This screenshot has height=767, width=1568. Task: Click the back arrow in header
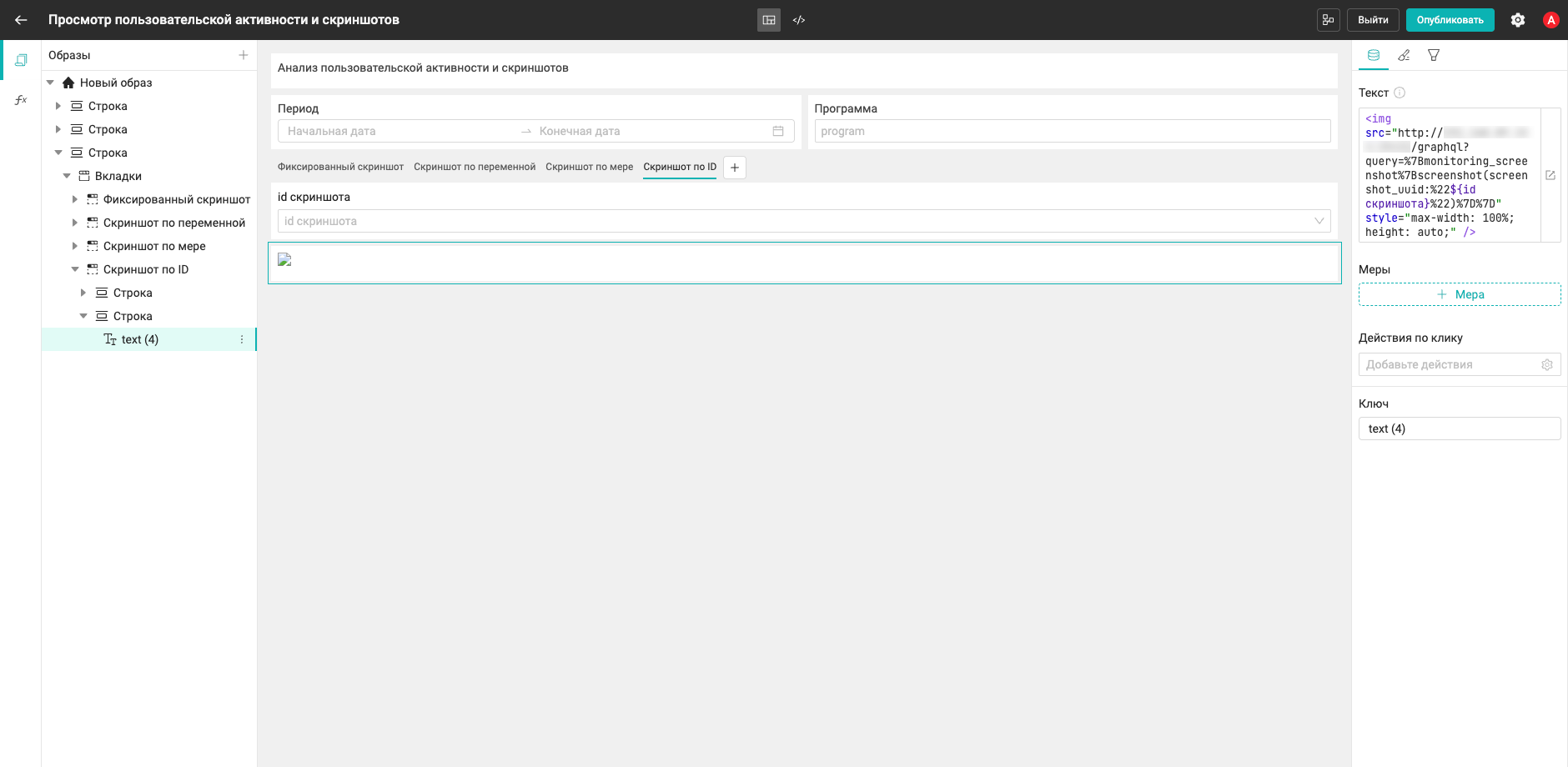click(x=21, y=20)
